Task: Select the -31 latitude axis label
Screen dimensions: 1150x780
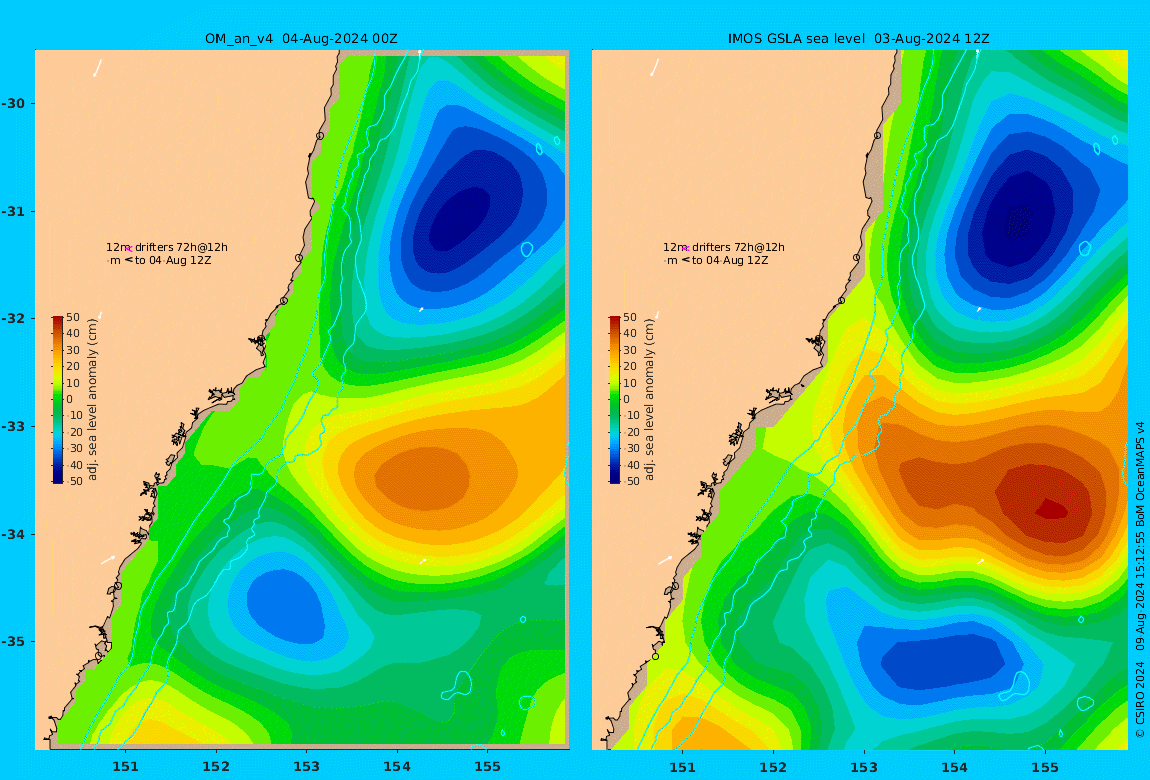Action: [13, 211]
